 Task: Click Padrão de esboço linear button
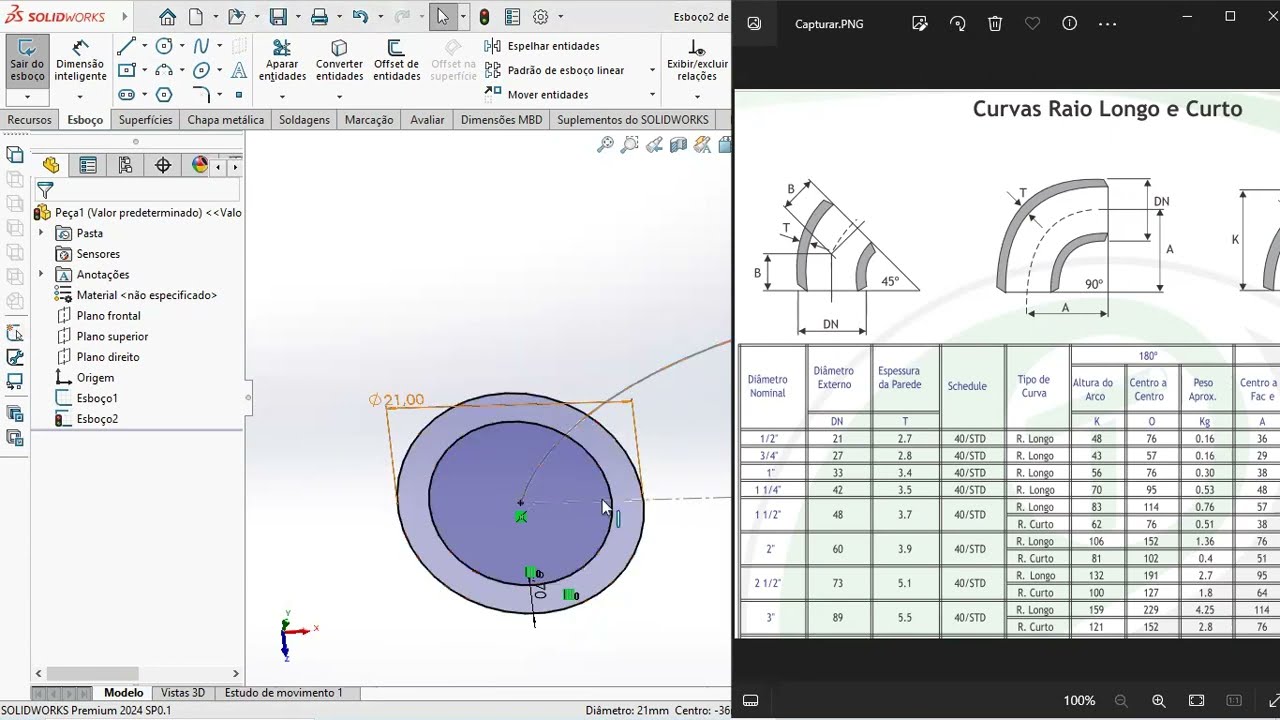[x=555, y=70]
